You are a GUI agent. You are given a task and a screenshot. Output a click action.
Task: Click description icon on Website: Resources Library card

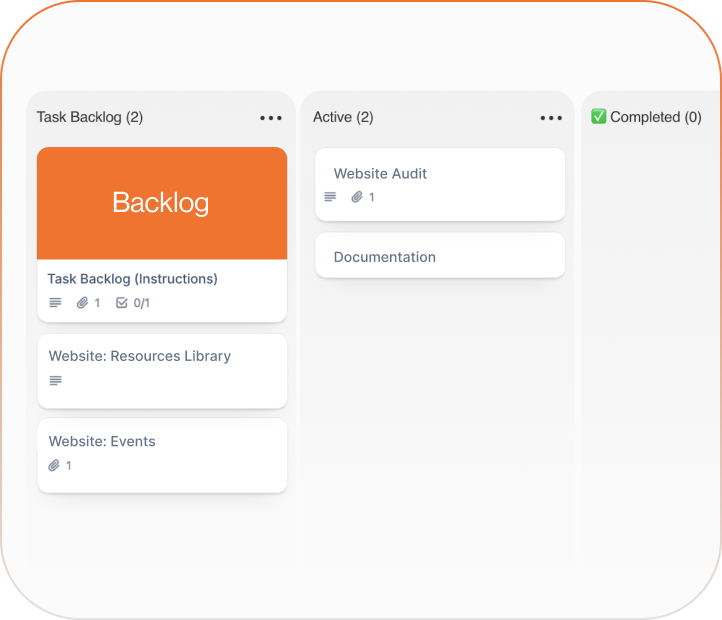(x=55, y=380)
